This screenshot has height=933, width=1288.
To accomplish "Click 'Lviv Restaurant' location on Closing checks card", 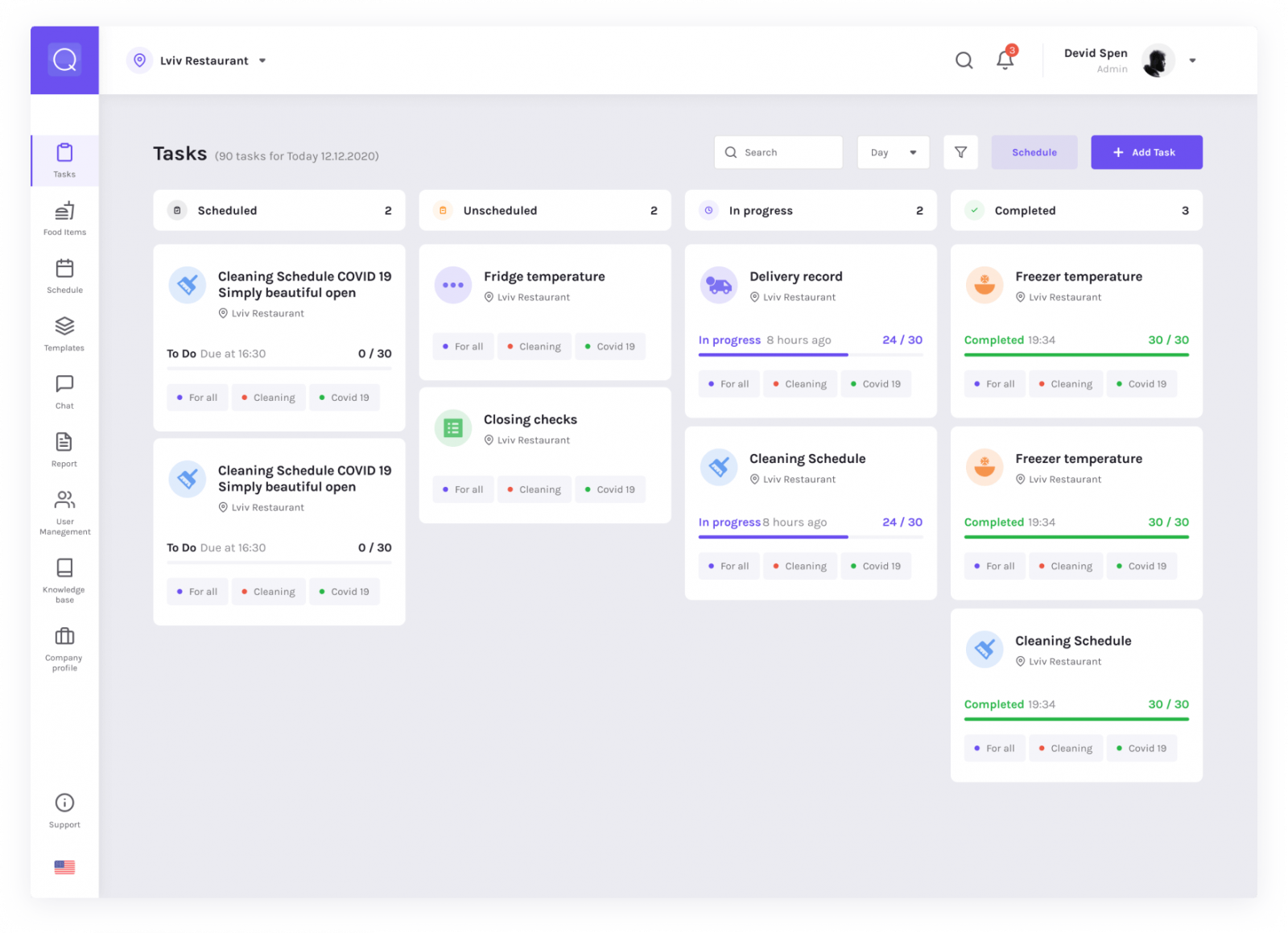I will click(x=527, y=440).
